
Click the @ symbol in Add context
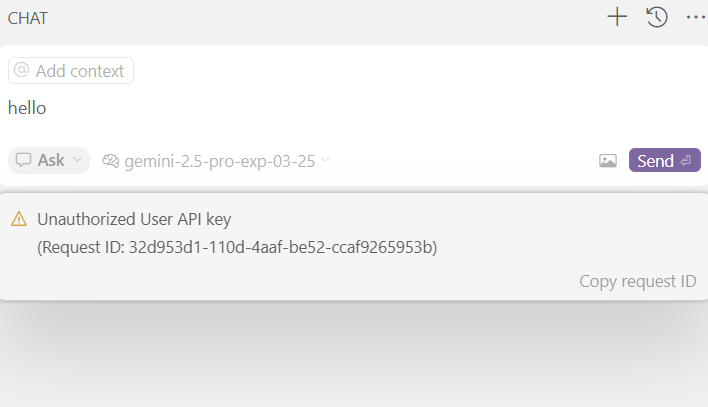point(21,70)
